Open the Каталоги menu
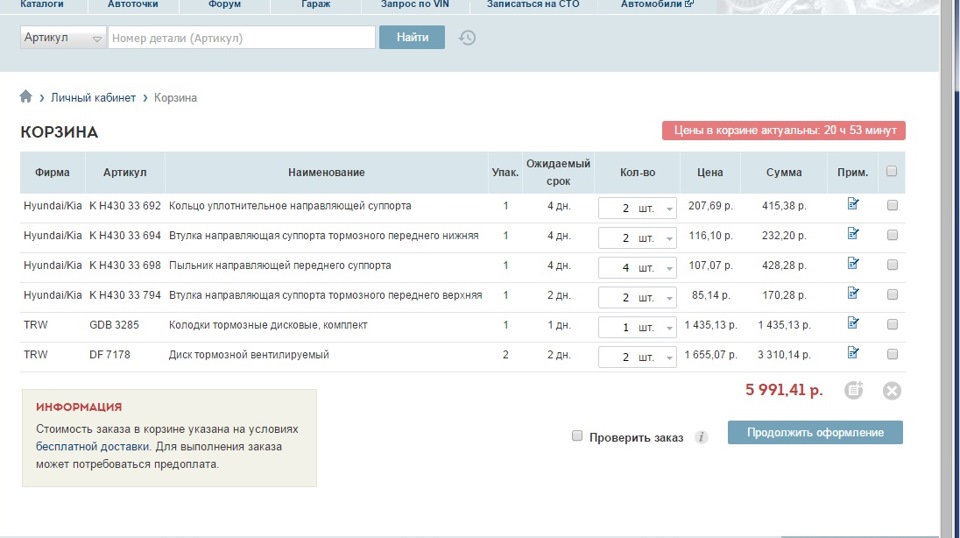The image size is (960, 538). 42,4
